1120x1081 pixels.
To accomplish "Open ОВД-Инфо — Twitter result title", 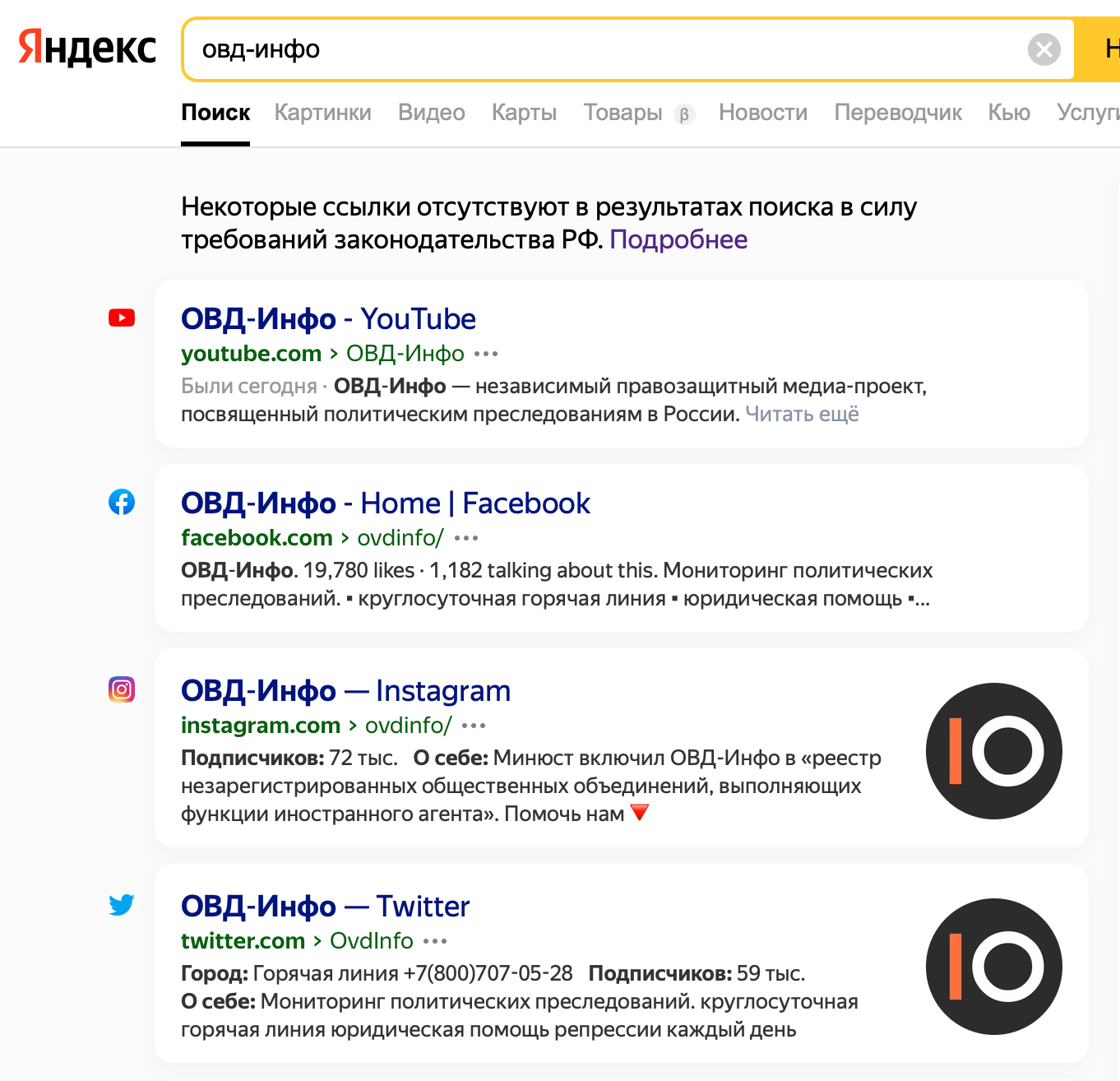I will click(x=325, y=906).
